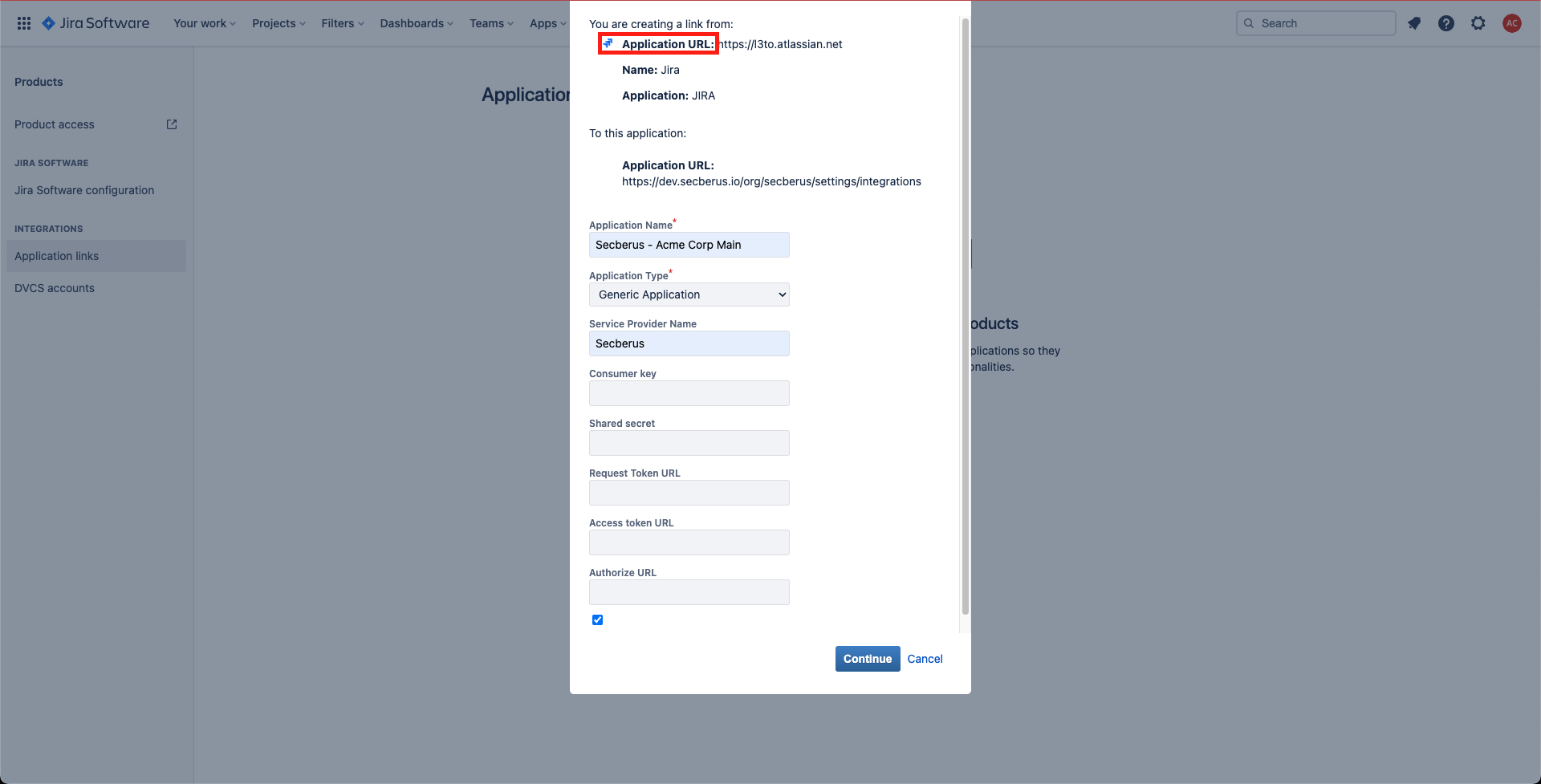Click the 'Name: Jira' text
This screenshot has width=1541, height=784.
tap(651, 70)
